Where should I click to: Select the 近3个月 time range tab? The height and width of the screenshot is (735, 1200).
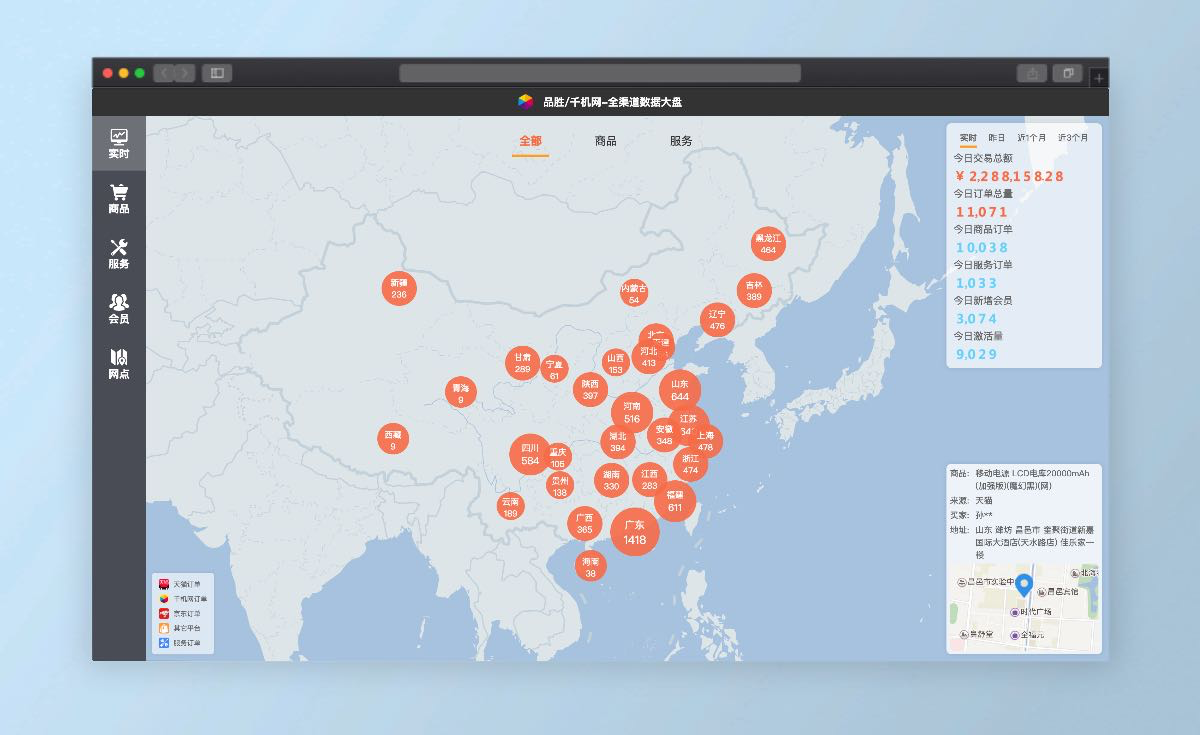[x=1073, y=137]
